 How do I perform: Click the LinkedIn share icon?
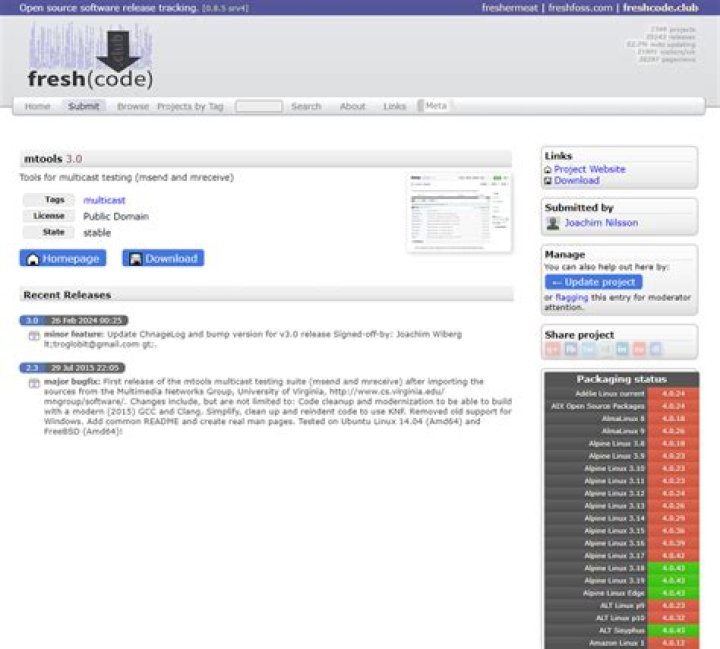621,349
